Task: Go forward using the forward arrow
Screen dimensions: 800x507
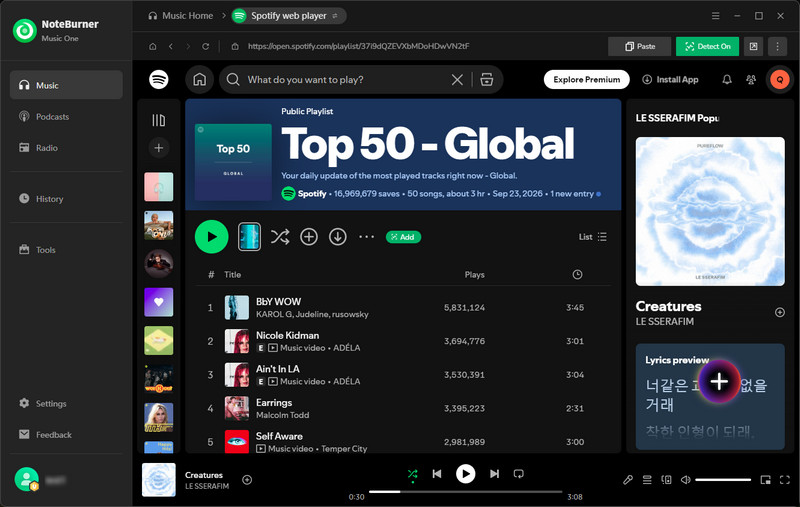Action: pos(188,46)
